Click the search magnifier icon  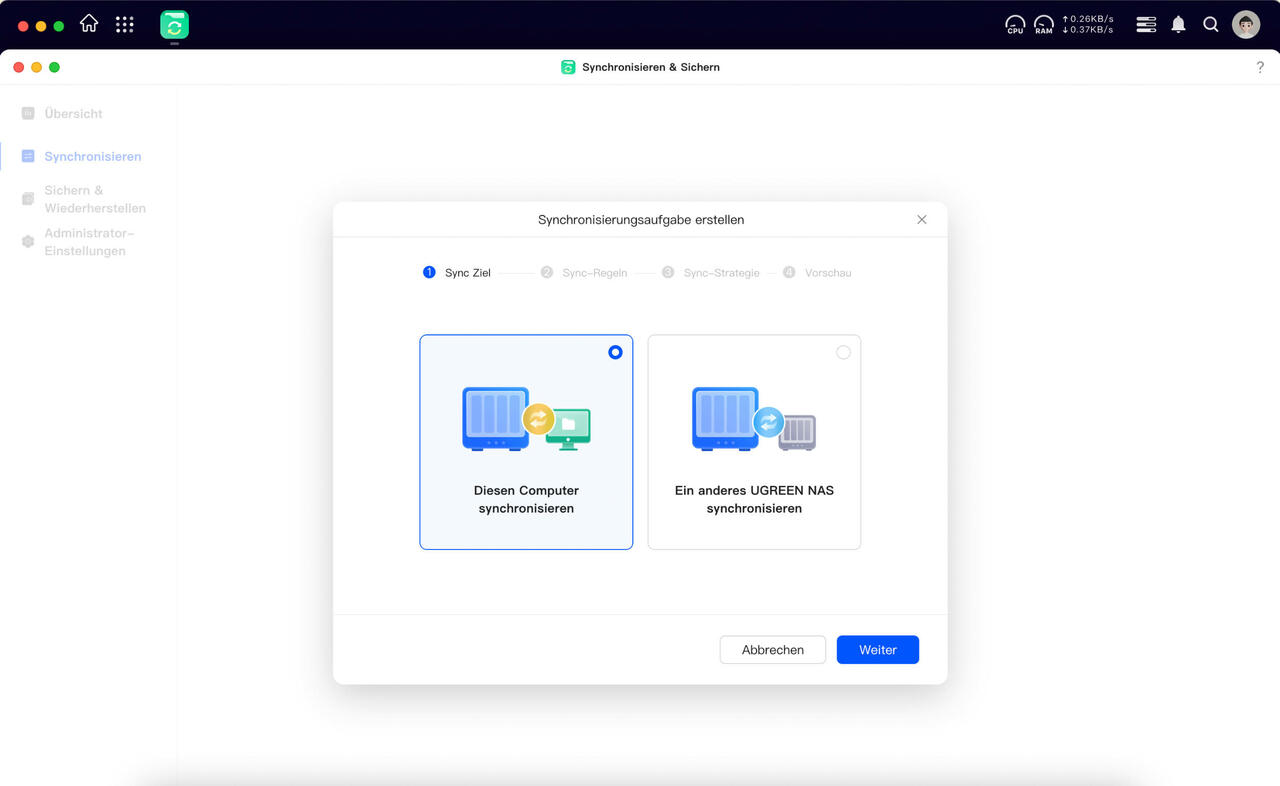pos(1211,24)
